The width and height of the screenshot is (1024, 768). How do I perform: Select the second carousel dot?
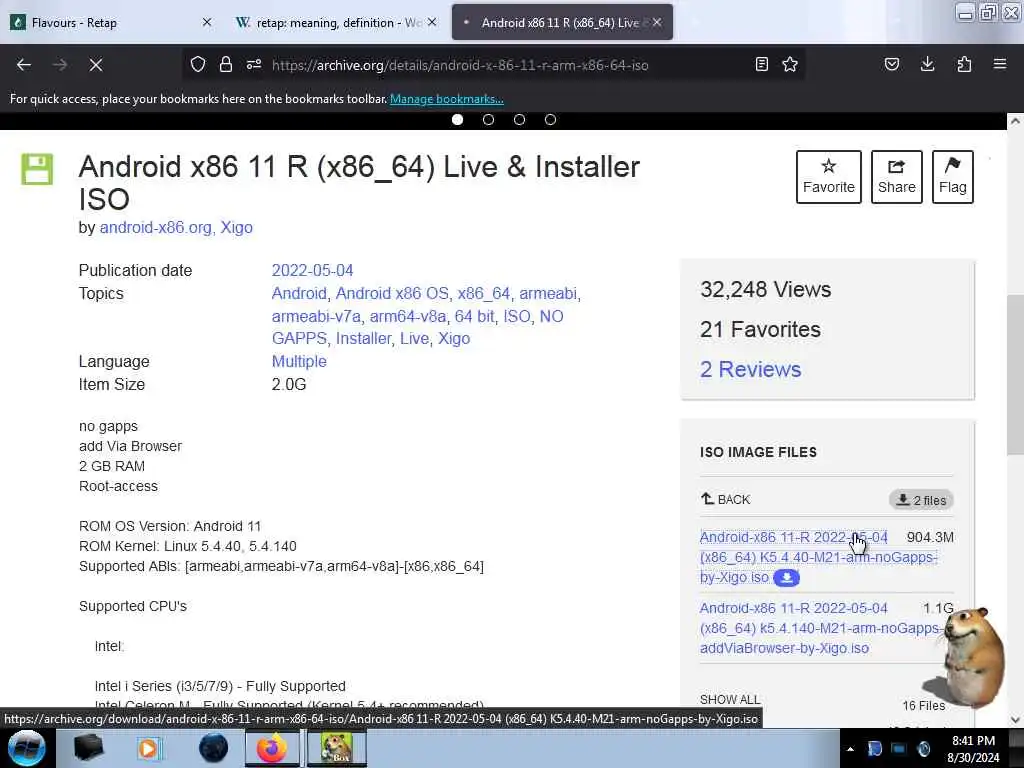488,120
